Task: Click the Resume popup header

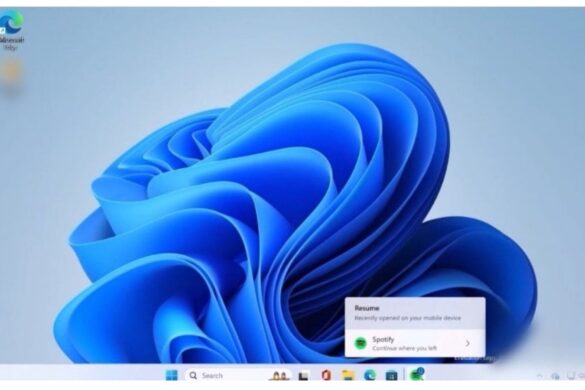Action: coord(415,313)
